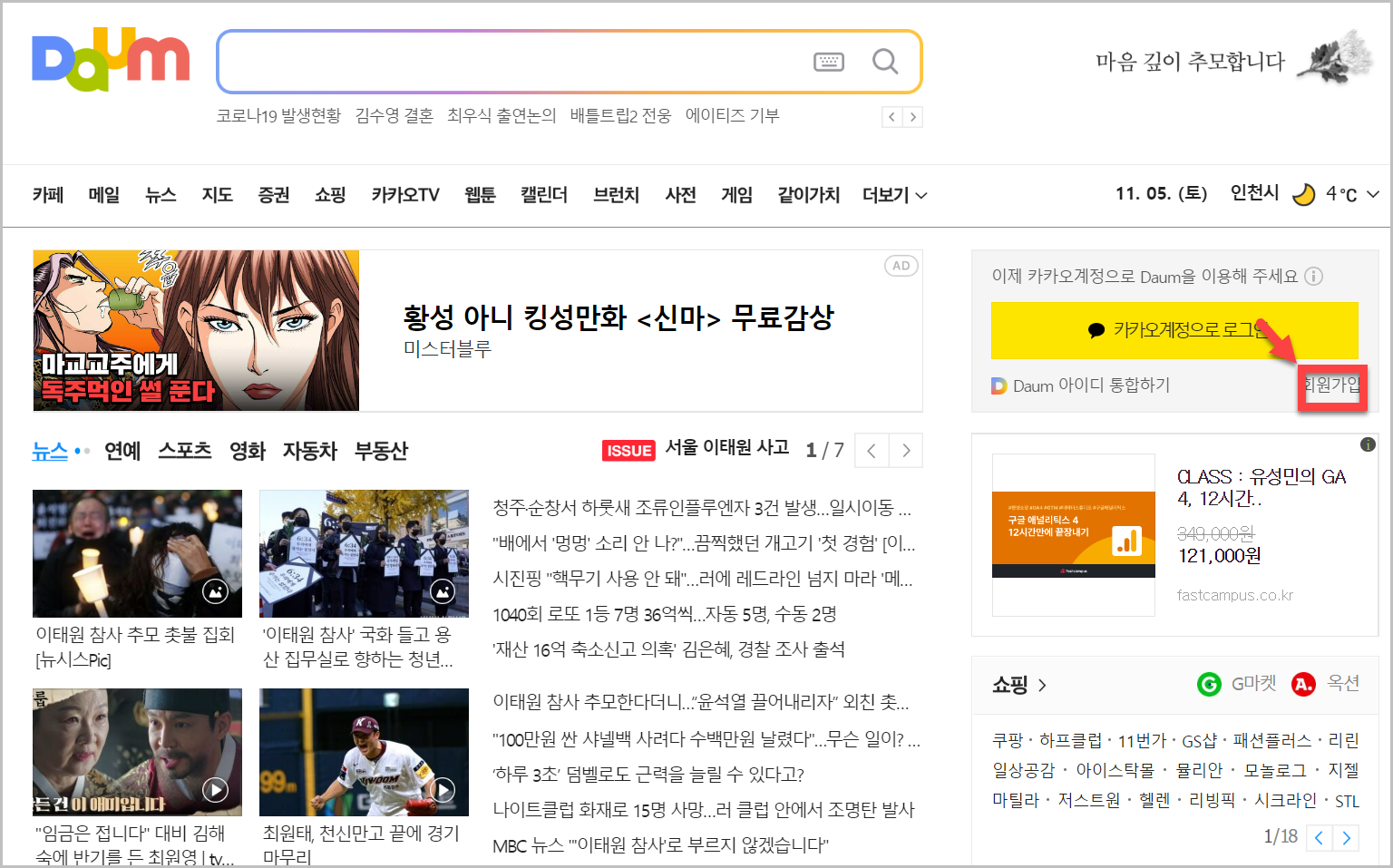
Task: Click the 쿠팡 shopping link
Action: tap(1008, 741)
